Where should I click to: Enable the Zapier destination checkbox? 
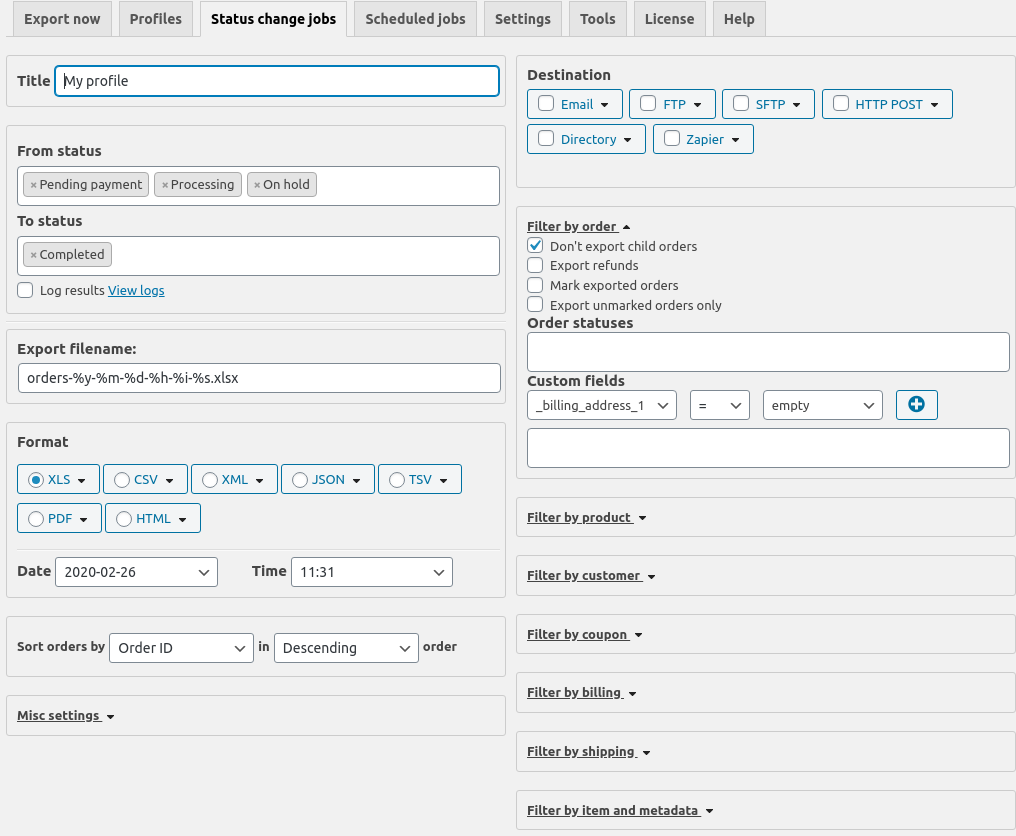(x=672, y=139)
